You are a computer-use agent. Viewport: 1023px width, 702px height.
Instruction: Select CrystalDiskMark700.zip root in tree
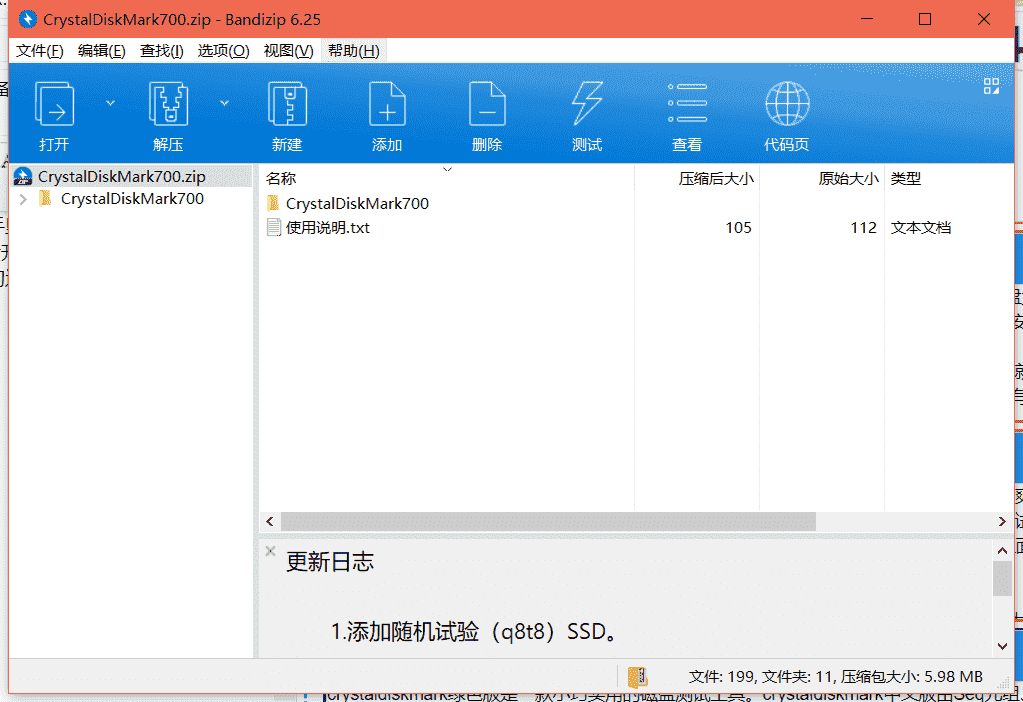[132, 176]
